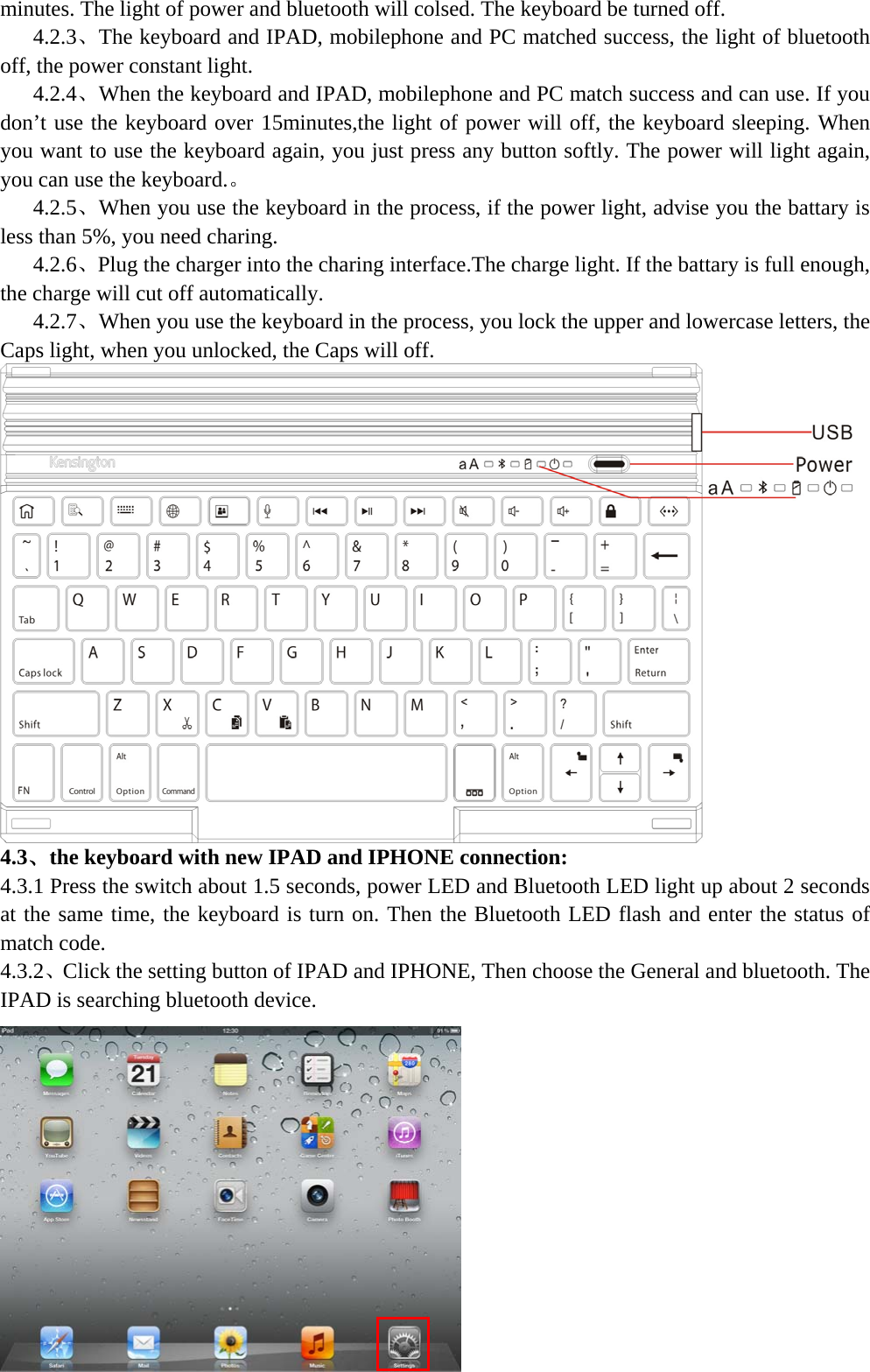Click the padlock lock-screen key
The height and width of the screenshot is (1372, 870).
coord(620,511)
